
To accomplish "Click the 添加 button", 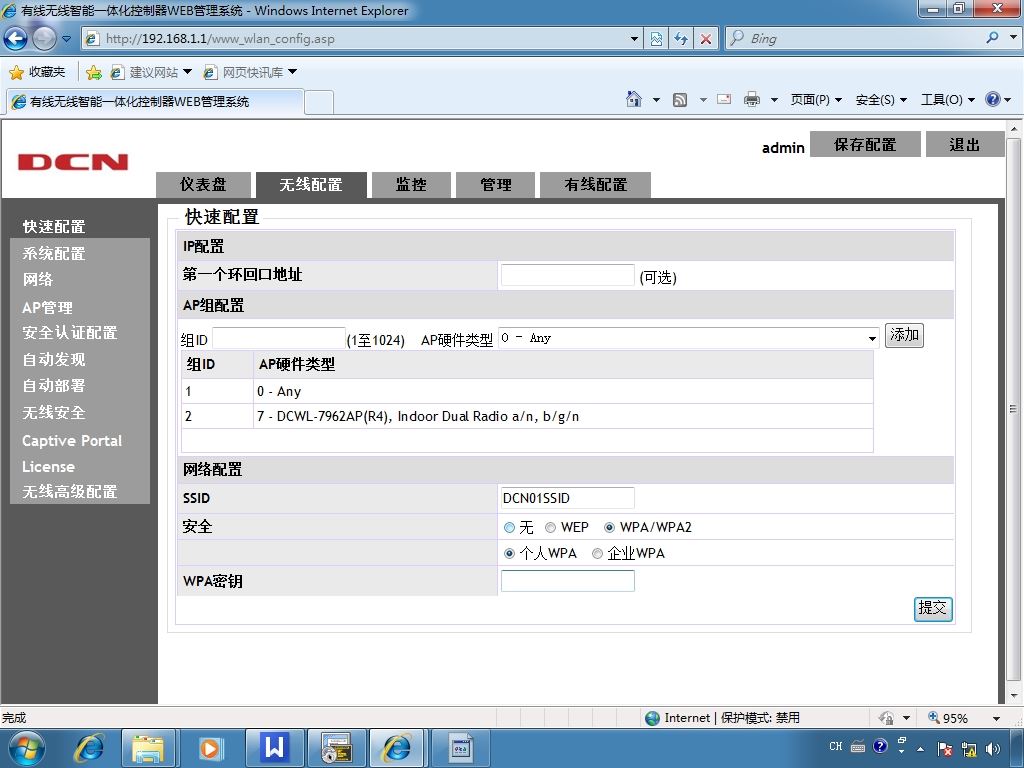I will click(x=904, y=335).
